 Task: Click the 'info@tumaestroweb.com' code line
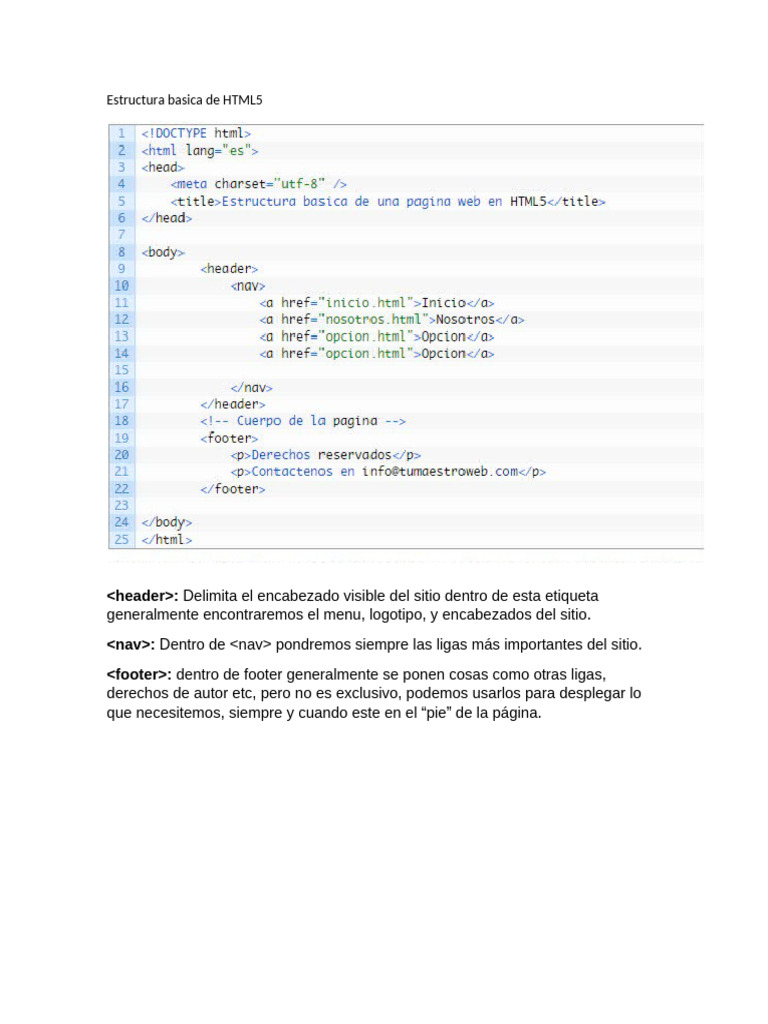click(x=388, y=472)
